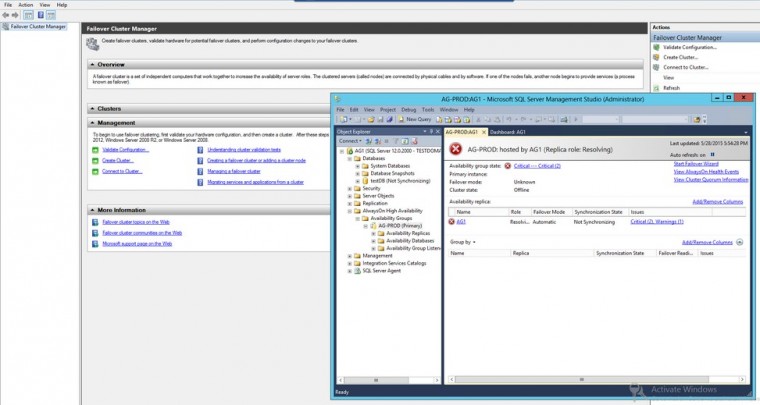Viewport: 760px width, 405px height.
Task: Select AG-PROD (Primary) availability group
Action: coord(400,226)
